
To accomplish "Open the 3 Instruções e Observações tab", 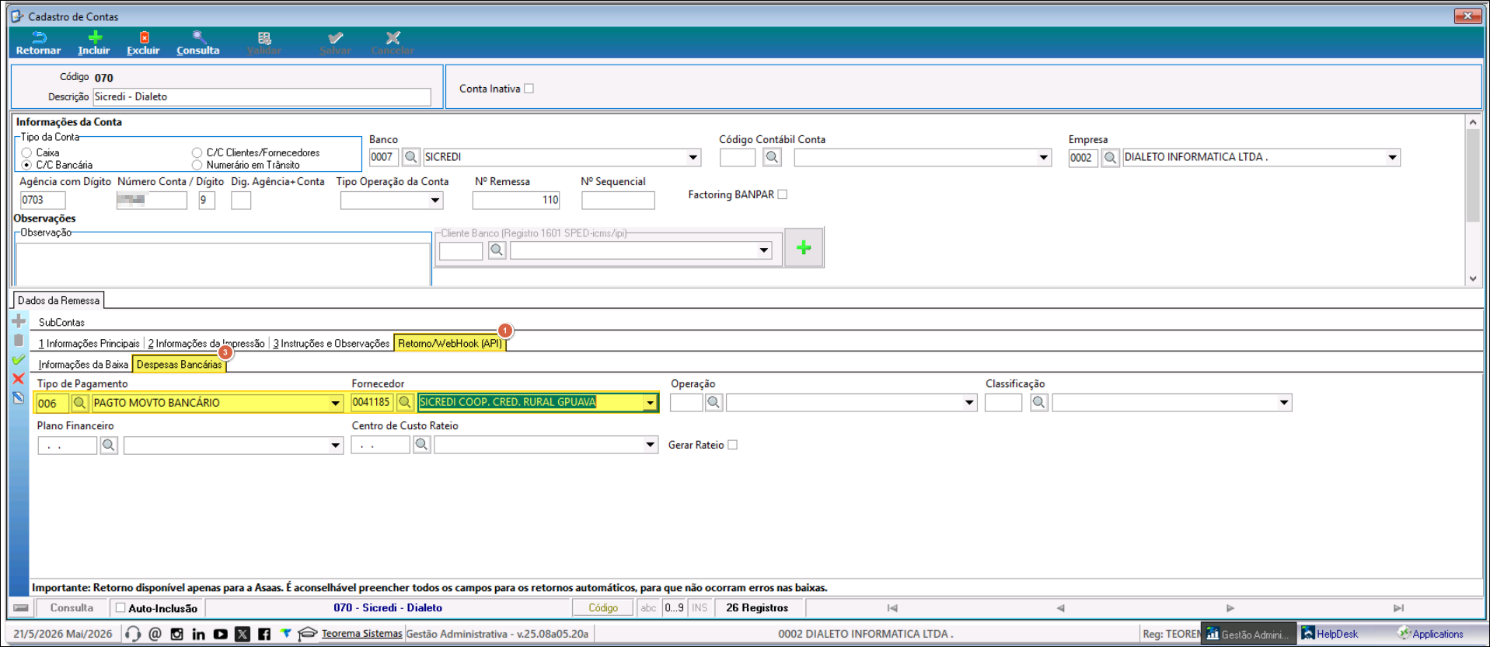I will [331, 343].
